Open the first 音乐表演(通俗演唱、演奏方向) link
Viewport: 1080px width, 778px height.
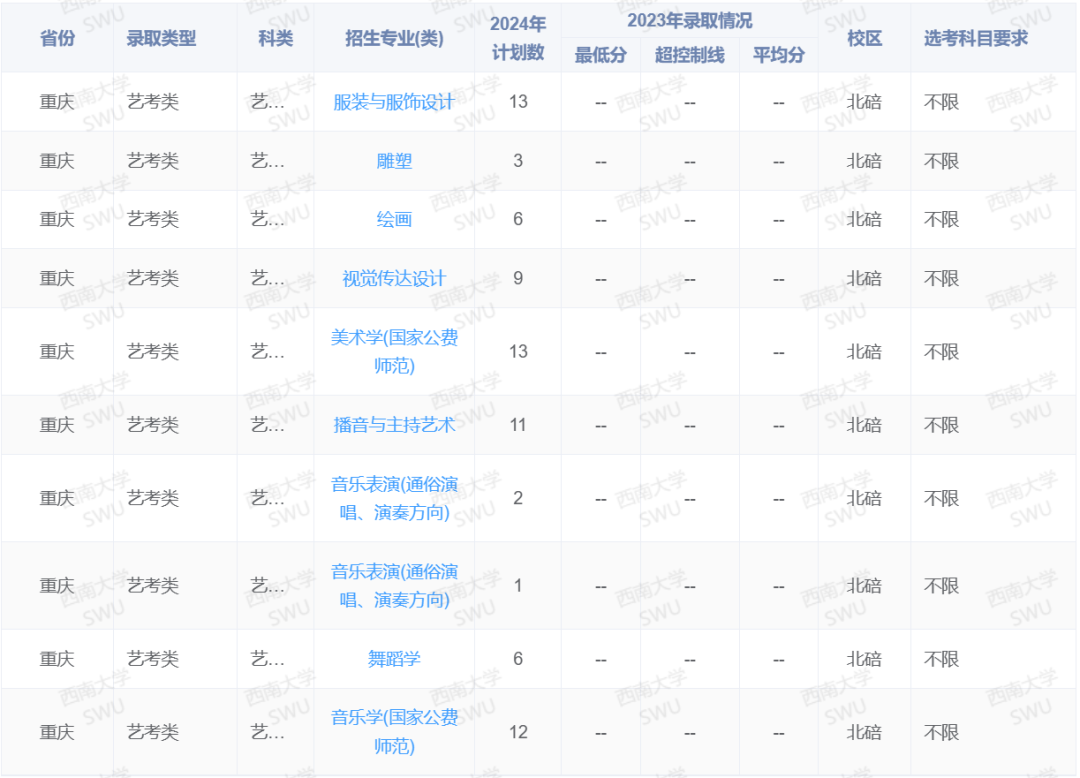[394, 498]
